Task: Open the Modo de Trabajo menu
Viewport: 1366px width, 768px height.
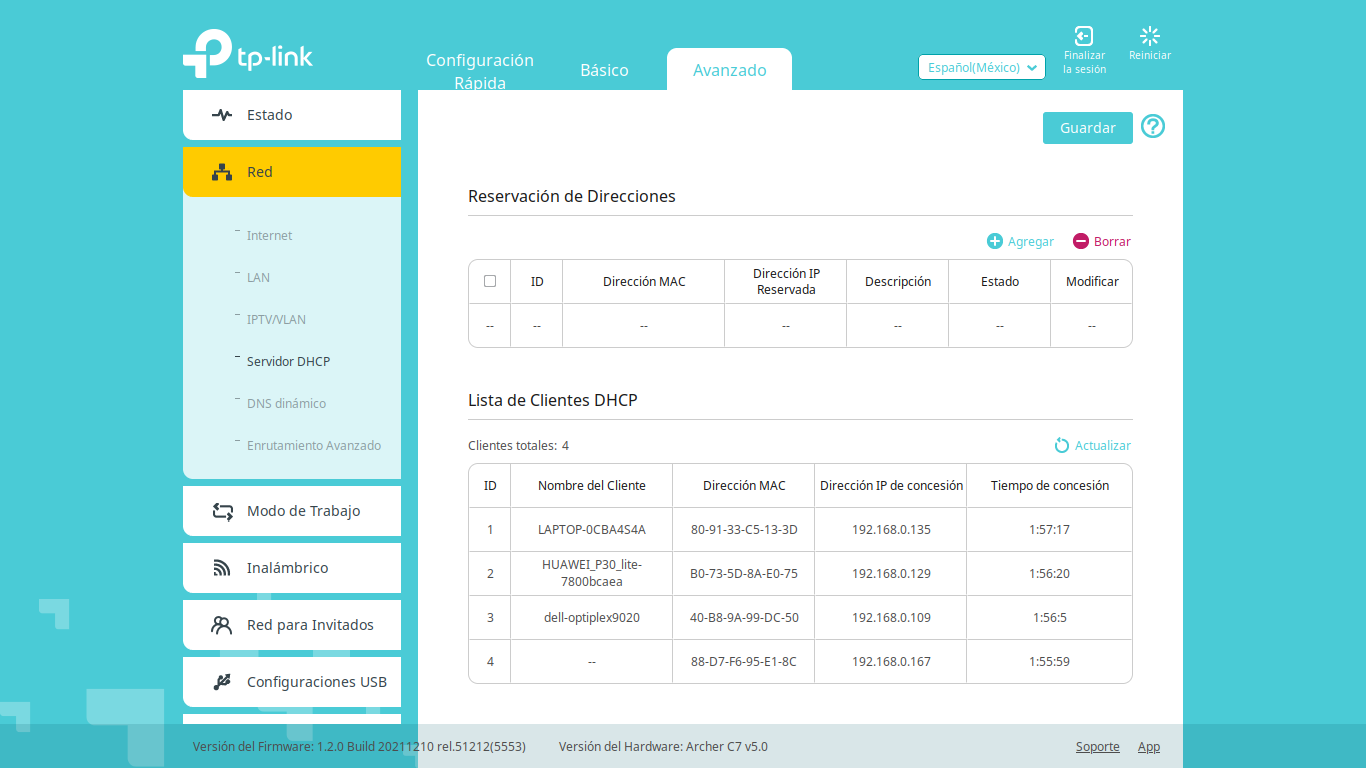Action: (x=292, y=511)
